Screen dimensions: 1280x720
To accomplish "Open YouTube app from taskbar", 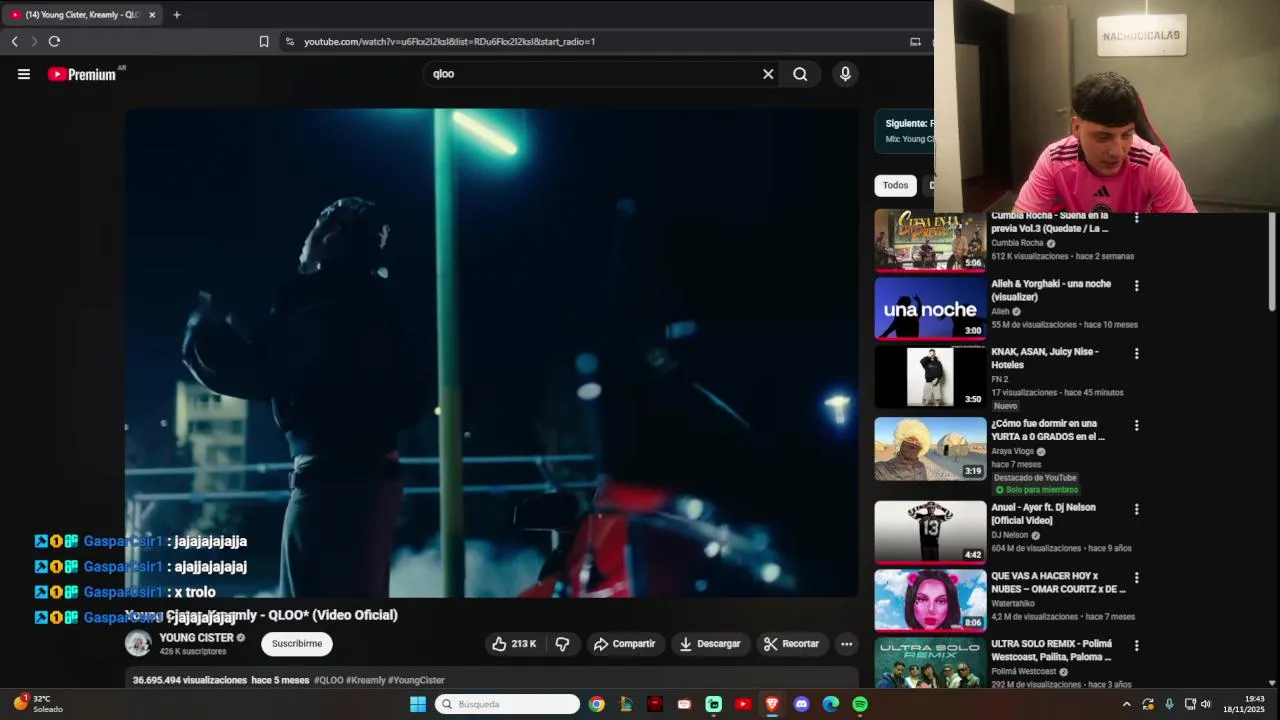I will (743, 704).
